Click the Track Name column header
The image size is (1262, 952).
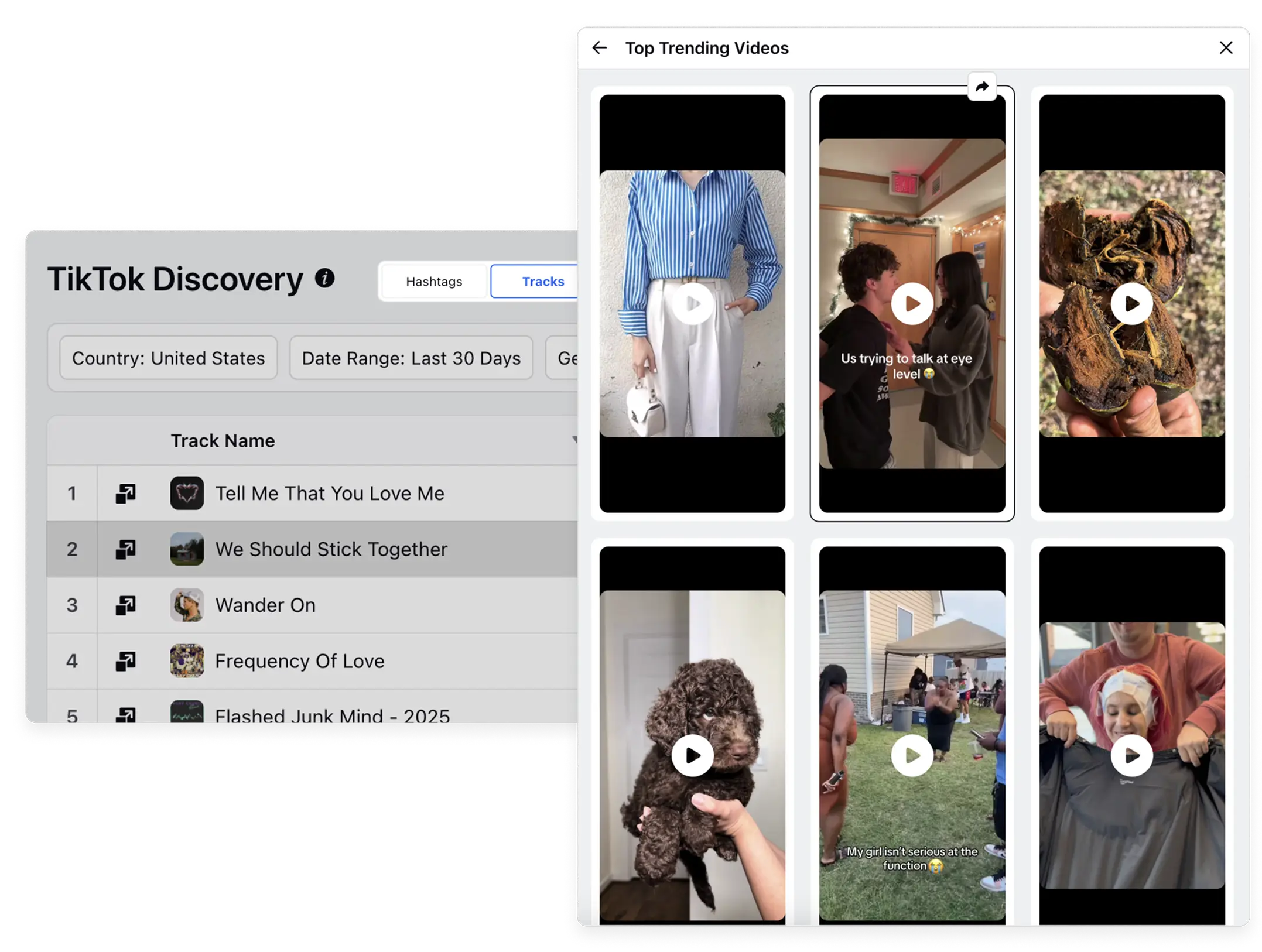click(x=223, y=441)
